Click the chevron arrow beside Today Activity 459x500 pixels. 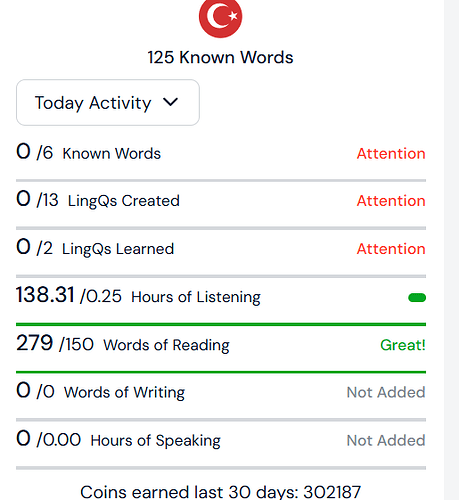[x=170, y=102]
